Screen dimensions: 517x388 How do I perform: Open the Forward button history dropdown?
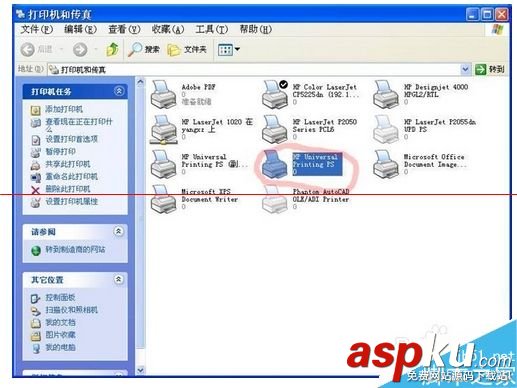[x=96, y=50]
